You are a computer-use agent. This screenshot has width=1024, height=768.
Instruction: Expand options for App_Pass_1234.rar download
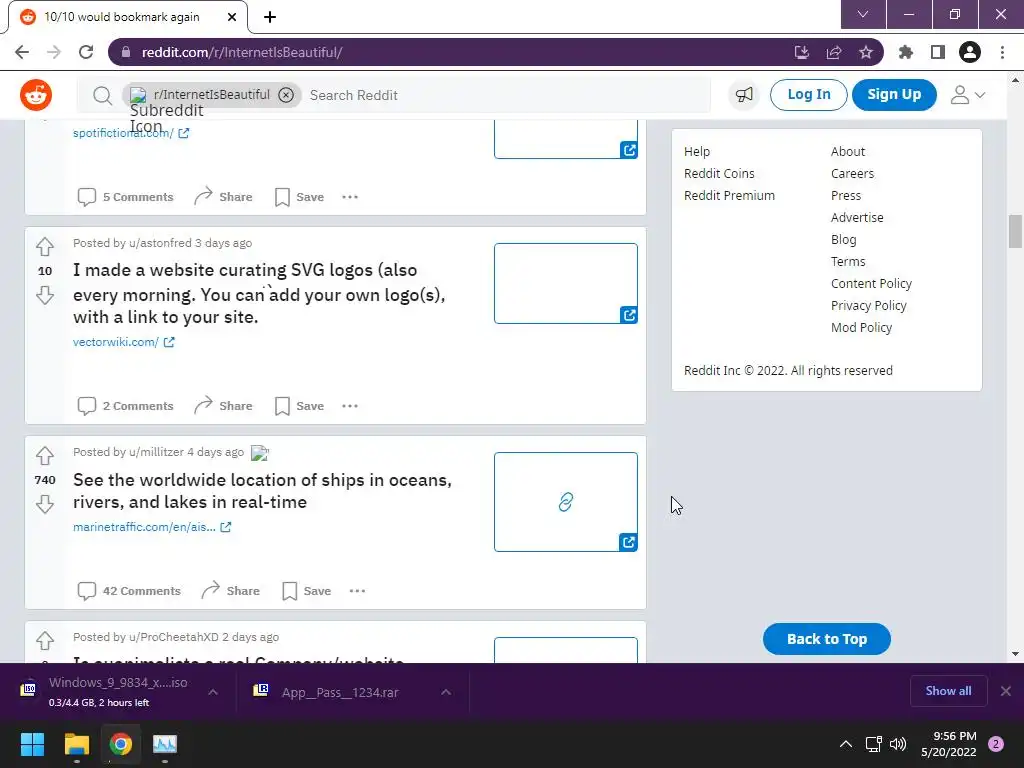pos(446,692)
